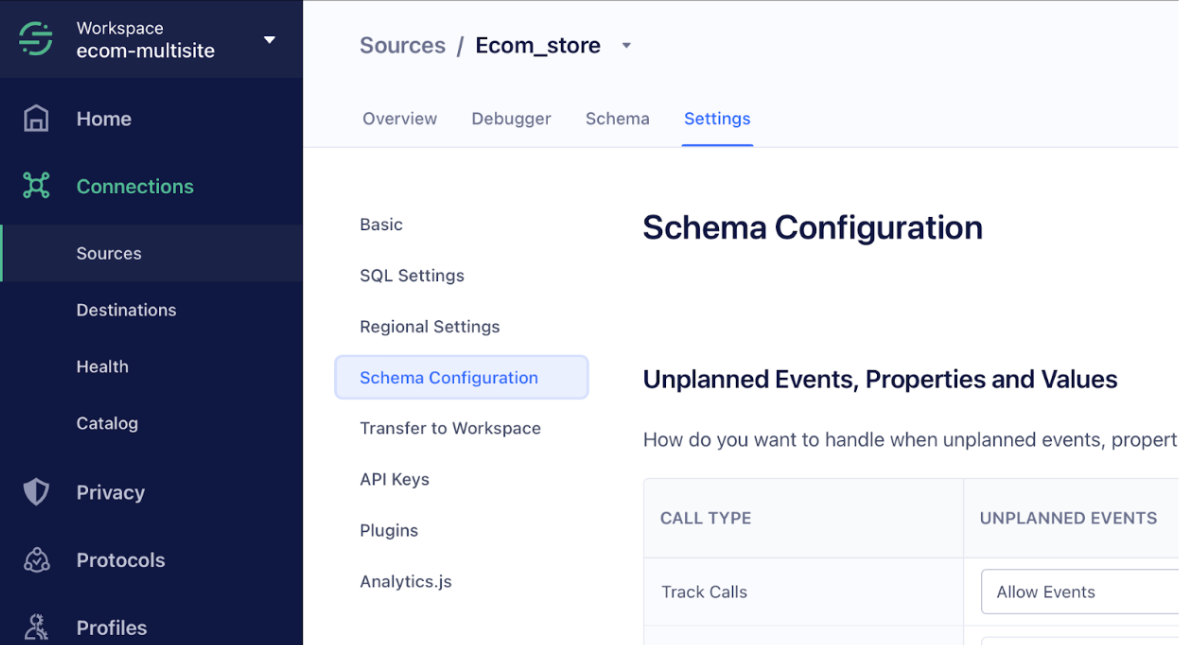
Task: Select the Settings tab
Action: tap(717, 118)
